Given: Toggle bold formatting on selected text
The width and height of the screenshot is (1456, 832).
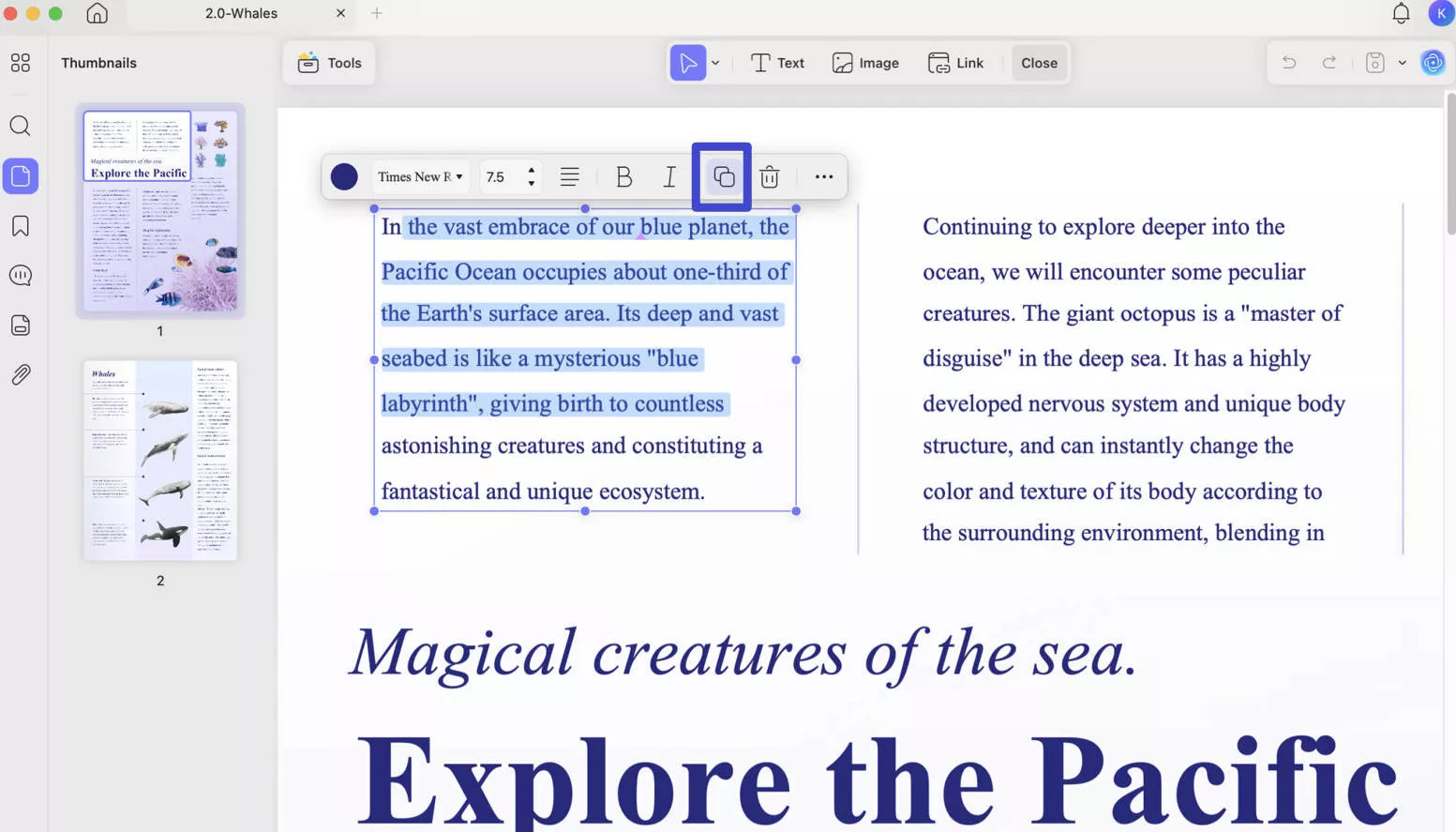Looking at the screenshot, I should (623, 176).
